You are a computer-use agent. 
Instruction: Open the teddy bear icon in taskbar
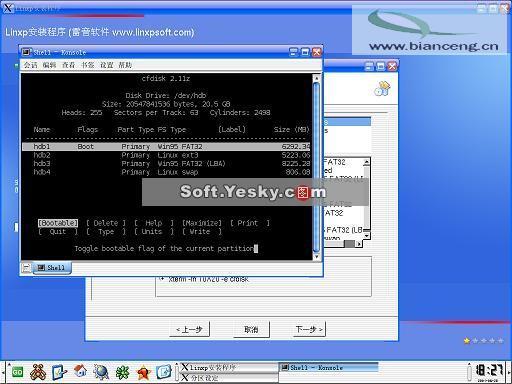pyautogui.click(x=38, y=372)
